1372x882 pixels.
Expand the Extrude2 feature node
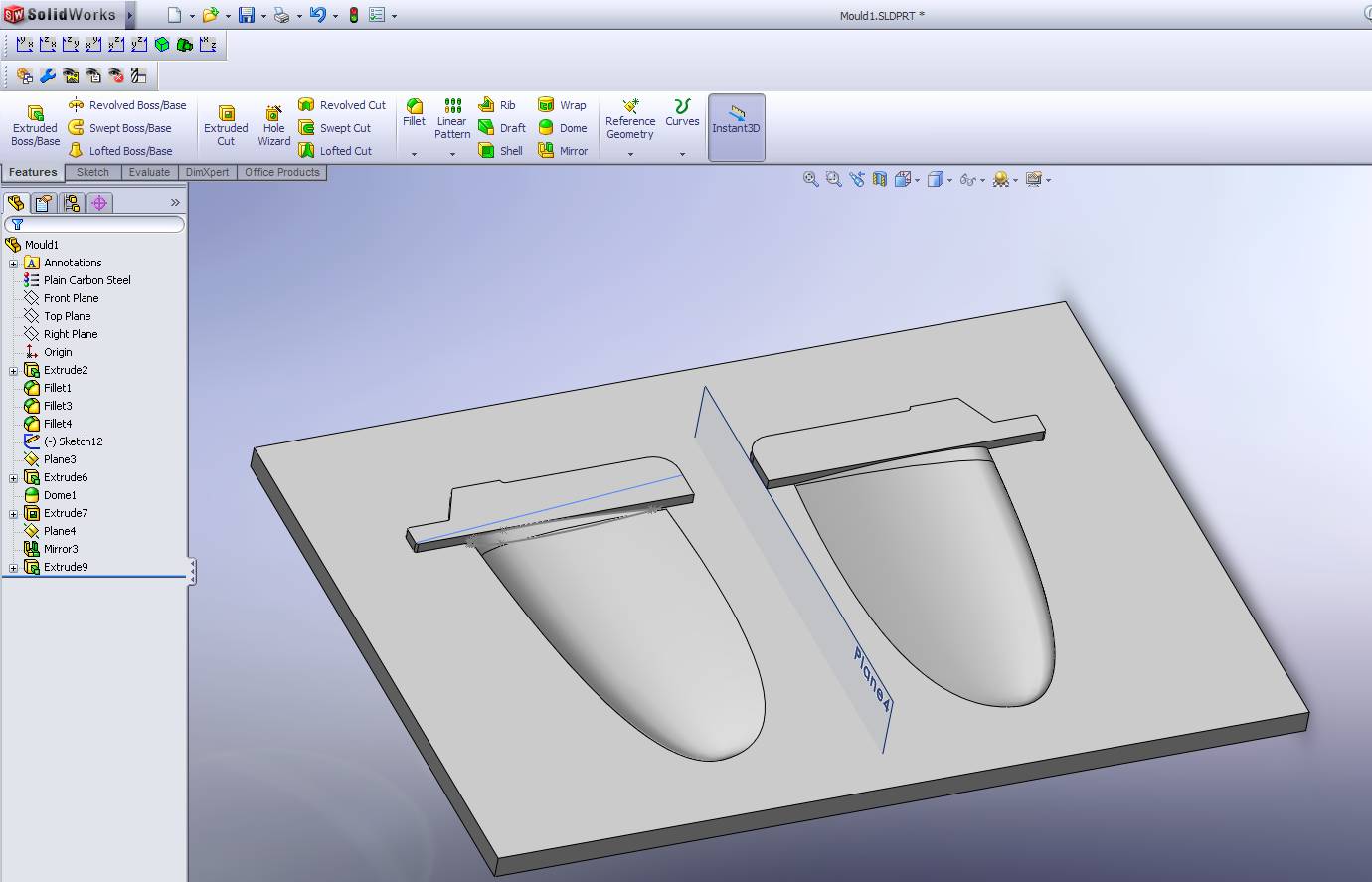click(14, 371)
